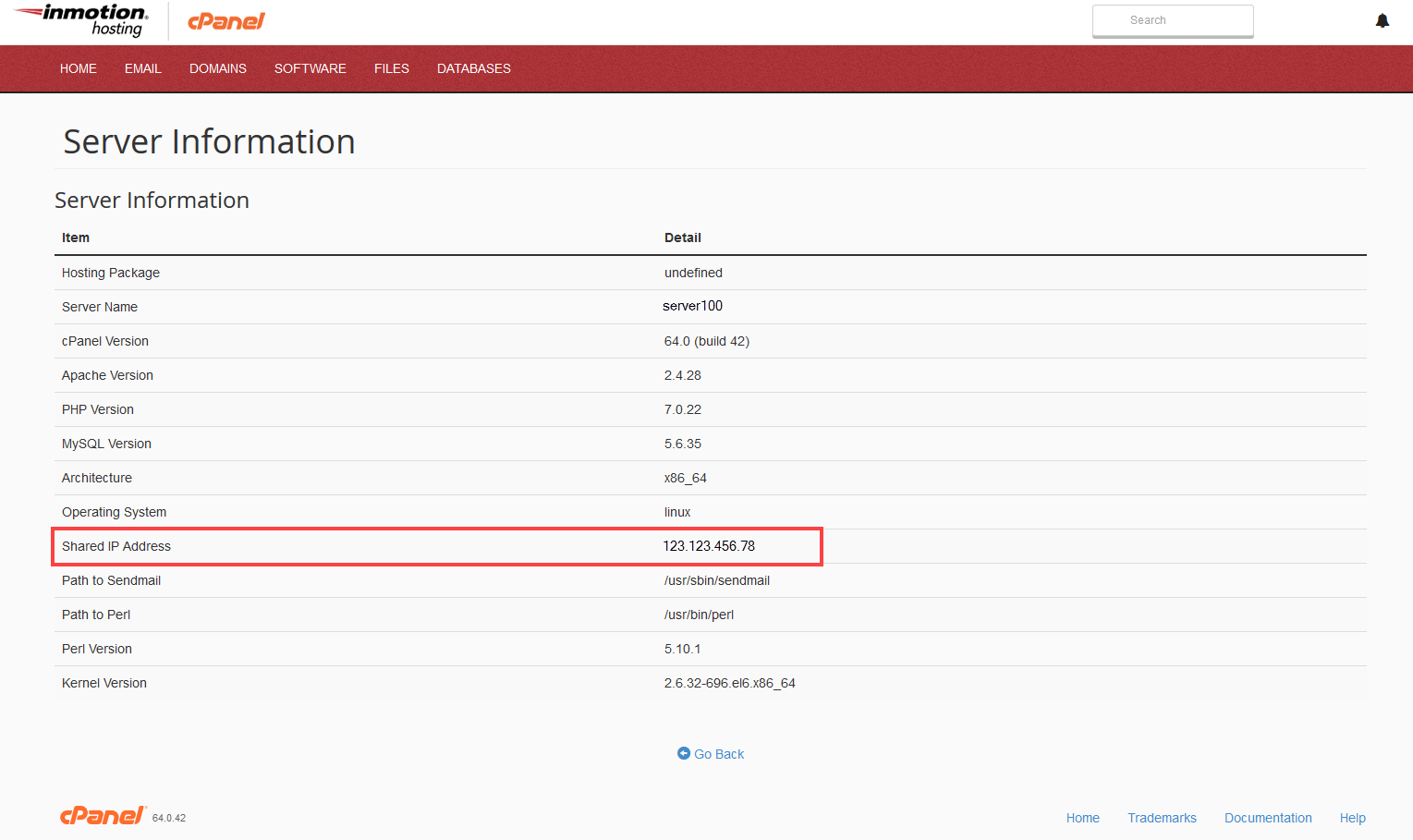Open the notifications bell
1413x840 pixels.
click(1382, 20)
